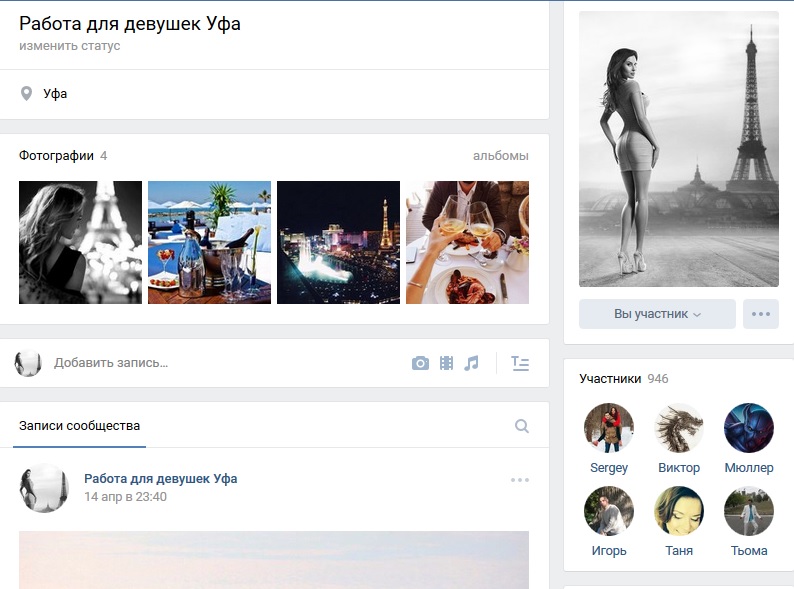Open member Sergey's avatar
Screen dimensions: 794x589
pyautogui.click(x=609, y=428)
